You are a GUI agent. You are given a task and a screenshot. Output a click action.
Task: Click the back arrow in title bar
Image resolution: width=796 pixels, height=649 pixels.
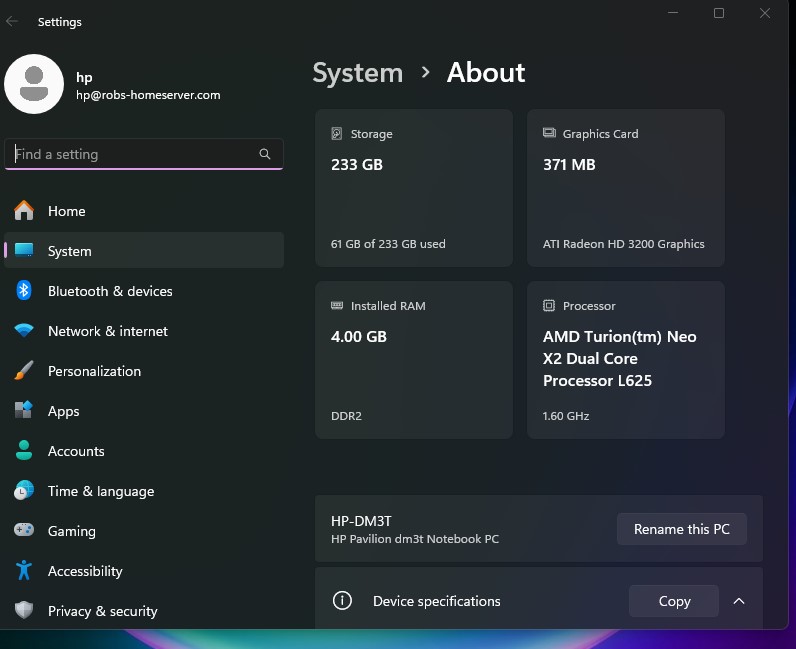pyautogui.click(x=13, y=21)
